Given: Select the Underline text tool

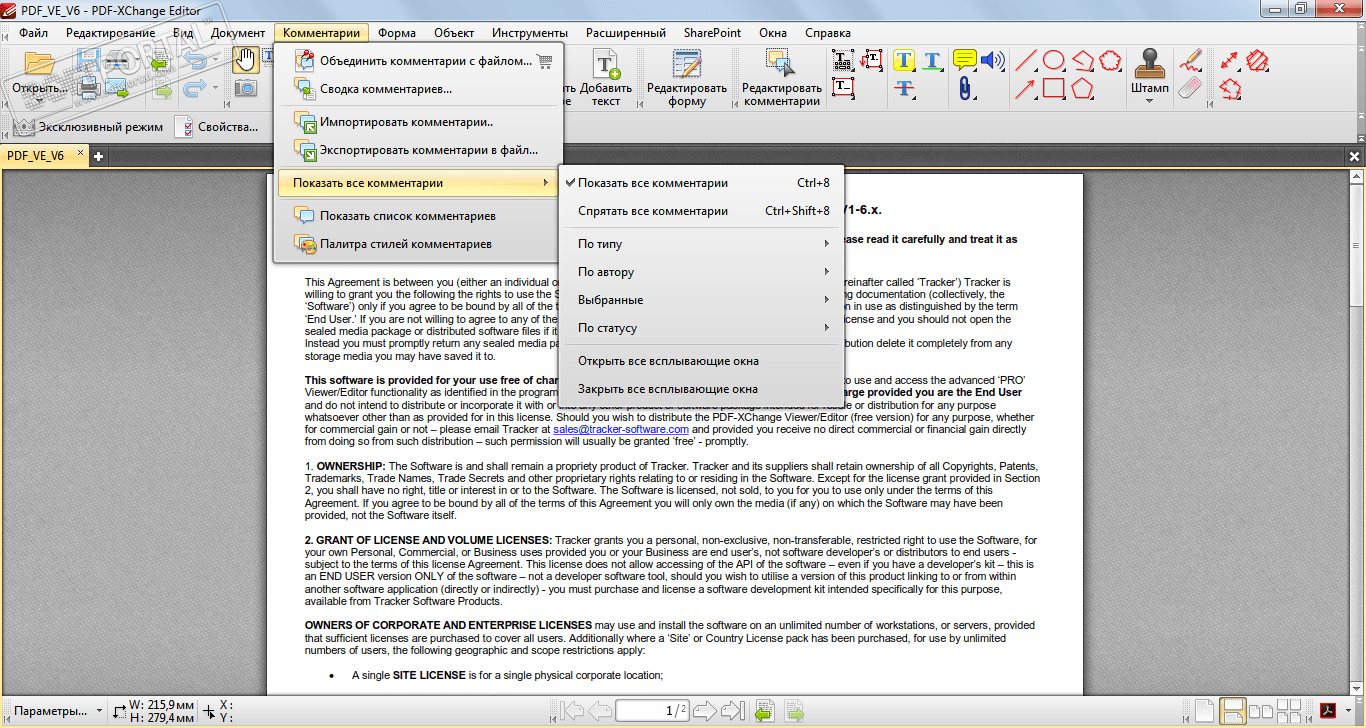Looking at the screenshot, I should point(932,61).
